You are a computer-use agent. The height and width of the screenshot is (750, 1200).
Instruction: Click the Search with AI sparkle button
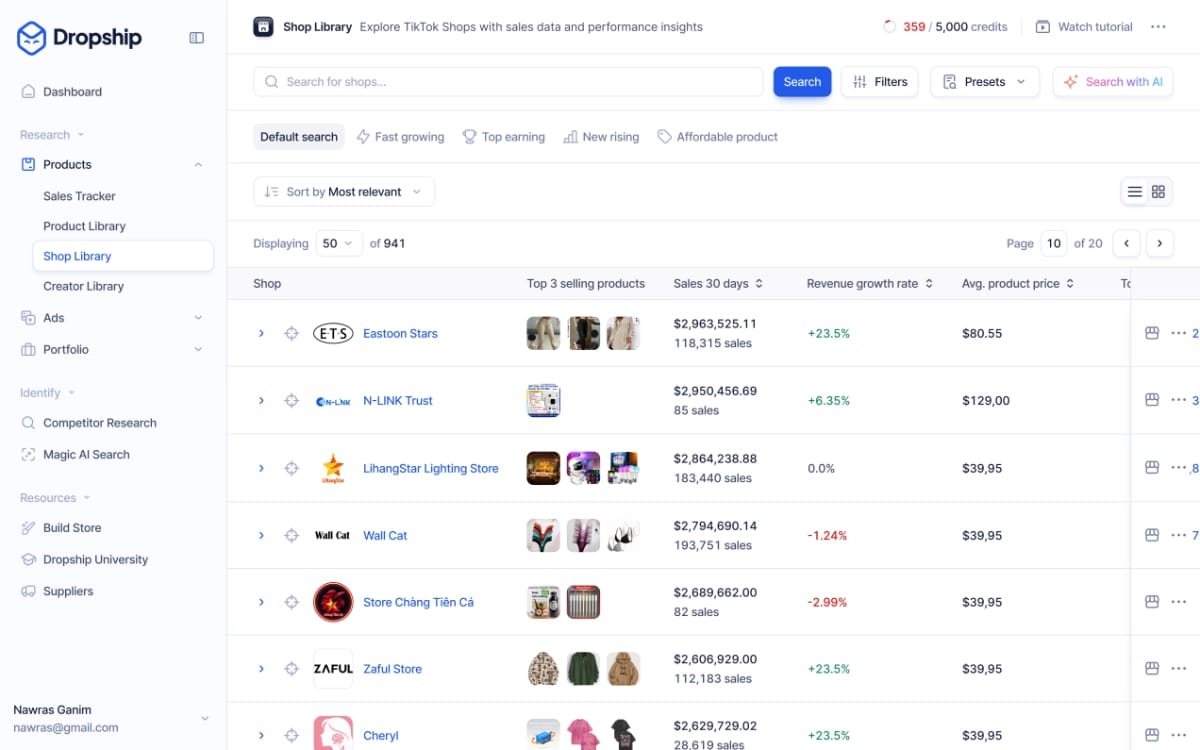1112,82
